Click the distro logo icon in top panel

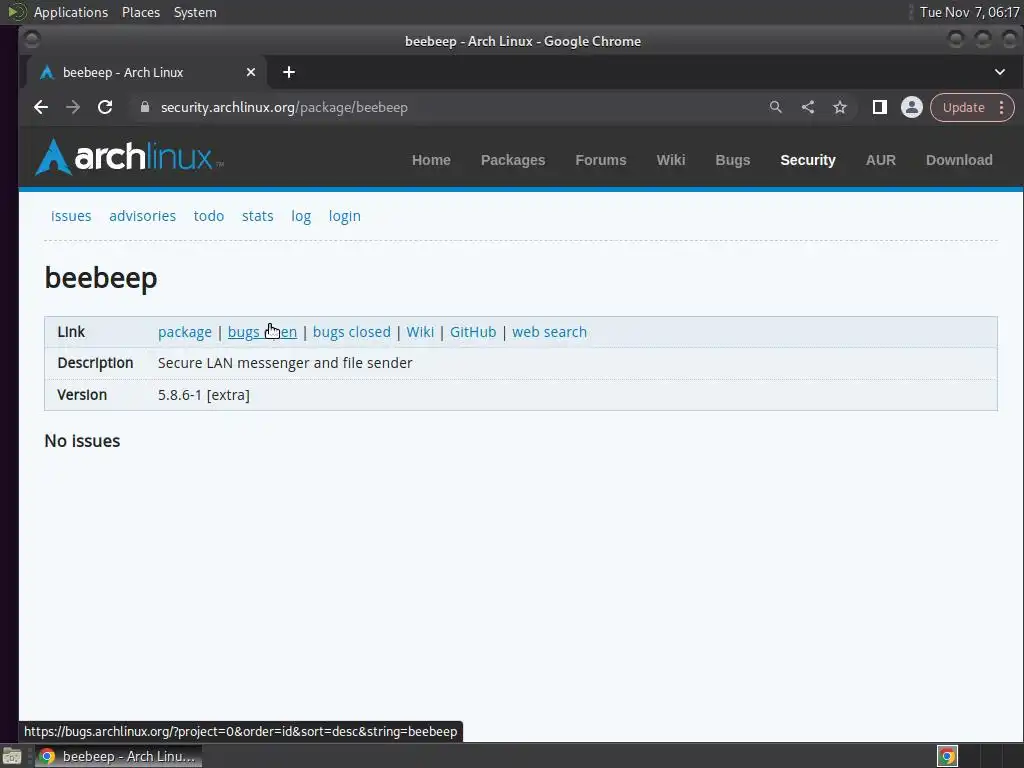tap(16, 12)
